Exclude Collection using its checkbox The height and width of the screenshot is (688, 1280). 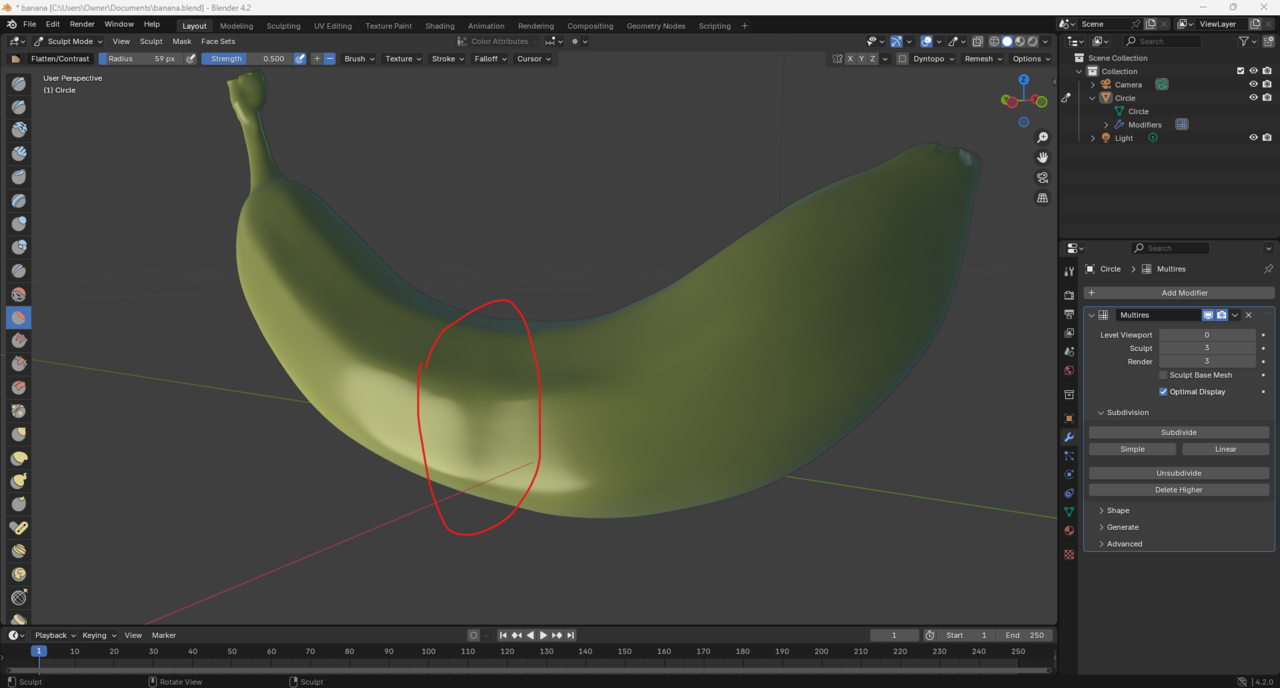(1241, 71)
